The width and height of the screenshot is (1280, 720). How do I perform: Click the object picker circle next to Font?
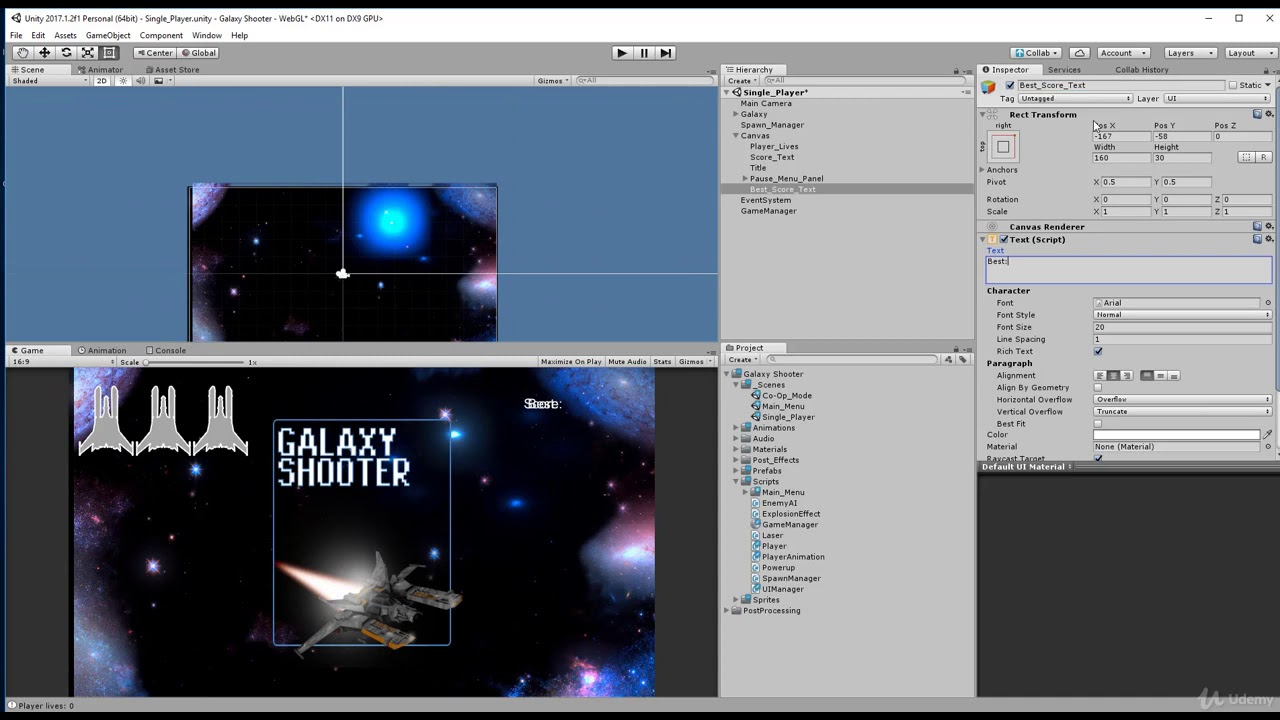(x=1268, y=303)
